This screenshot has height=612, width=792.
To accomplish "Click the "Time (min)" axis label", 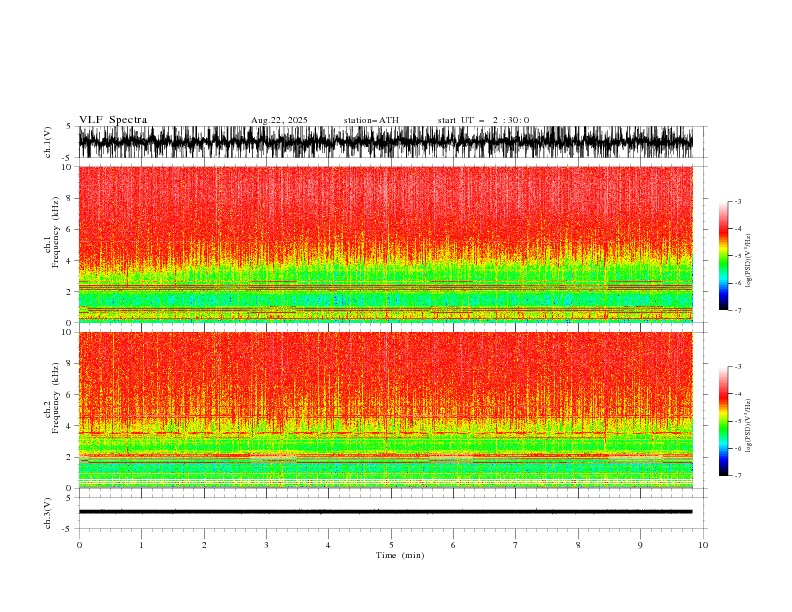I will pyautogui.click(x=400, y=555).
